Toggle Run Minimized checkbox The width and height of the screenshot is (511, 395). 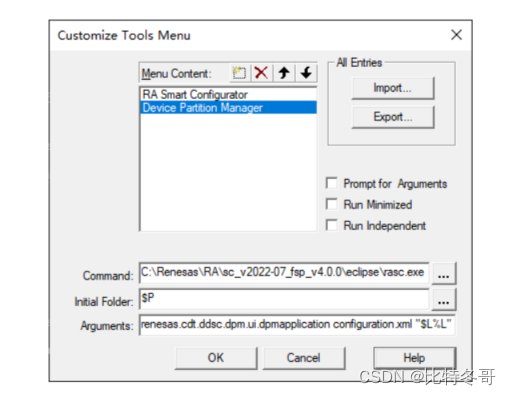pos(332,204)
